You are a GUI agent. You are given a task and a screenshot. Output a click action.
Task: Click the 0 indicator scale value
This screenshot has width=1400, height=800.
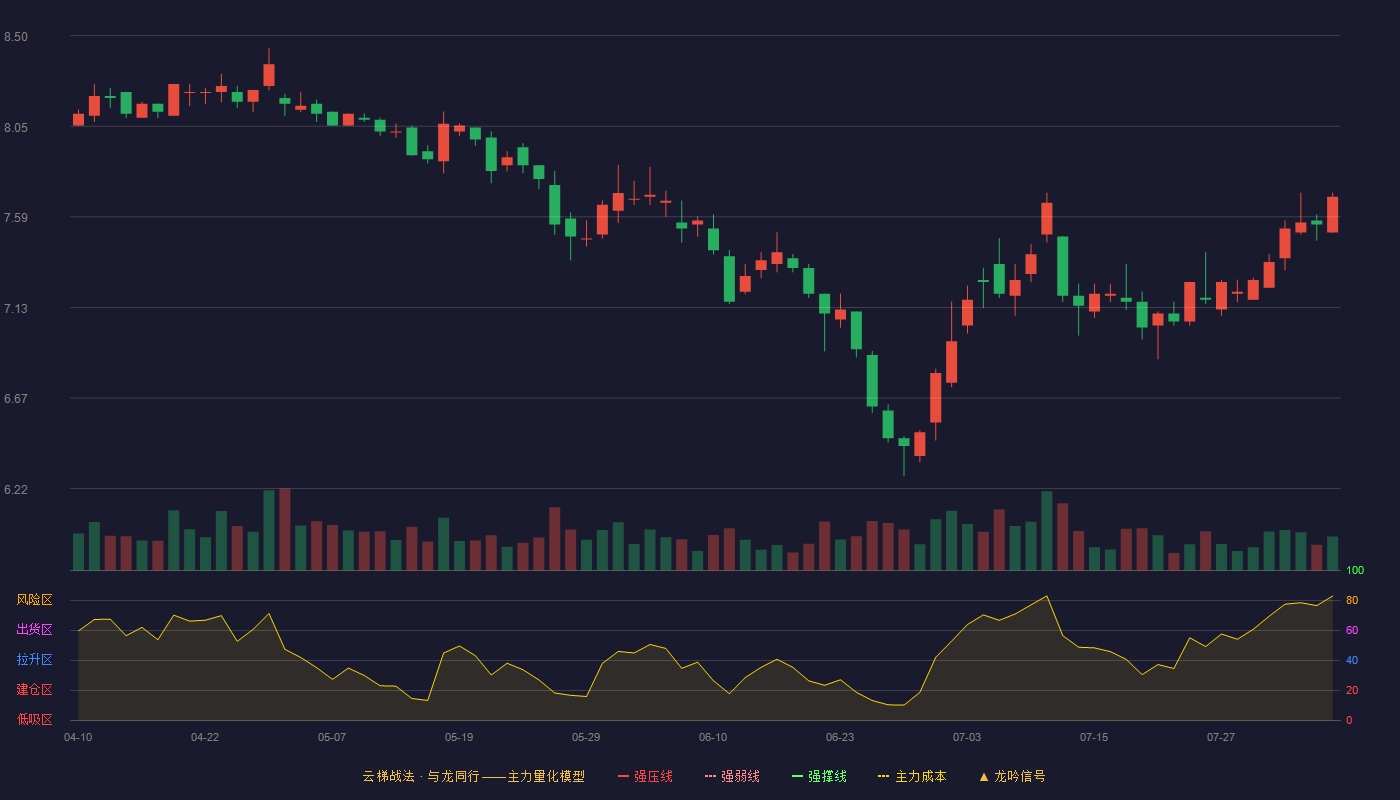[x=1349, y=720]
